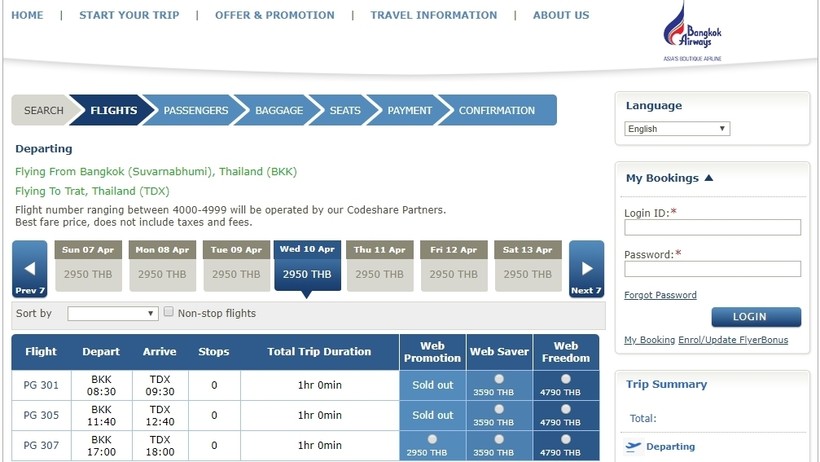Click the Departing airplane icon in Trip Summary
Screen dimensions: 820x462
(x=632, y=447)
